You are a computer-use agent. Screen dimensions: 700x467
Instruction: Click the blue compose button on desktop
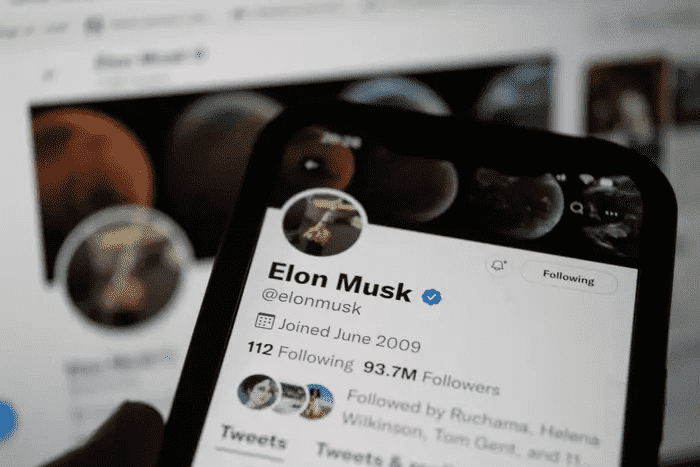coord(7,421)
